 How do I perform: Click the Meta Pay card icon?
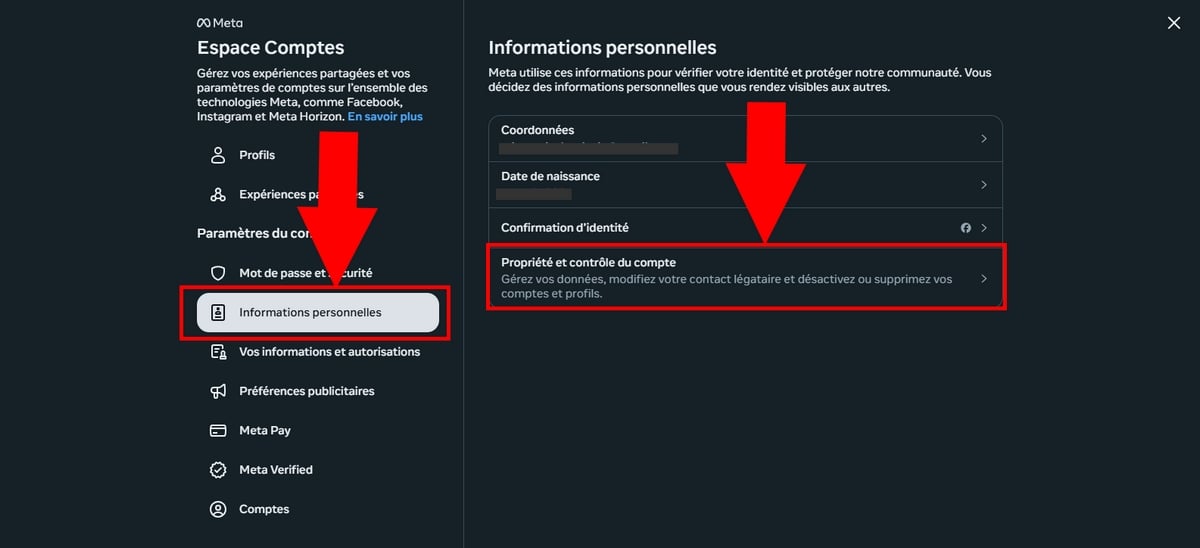point(218,431)
